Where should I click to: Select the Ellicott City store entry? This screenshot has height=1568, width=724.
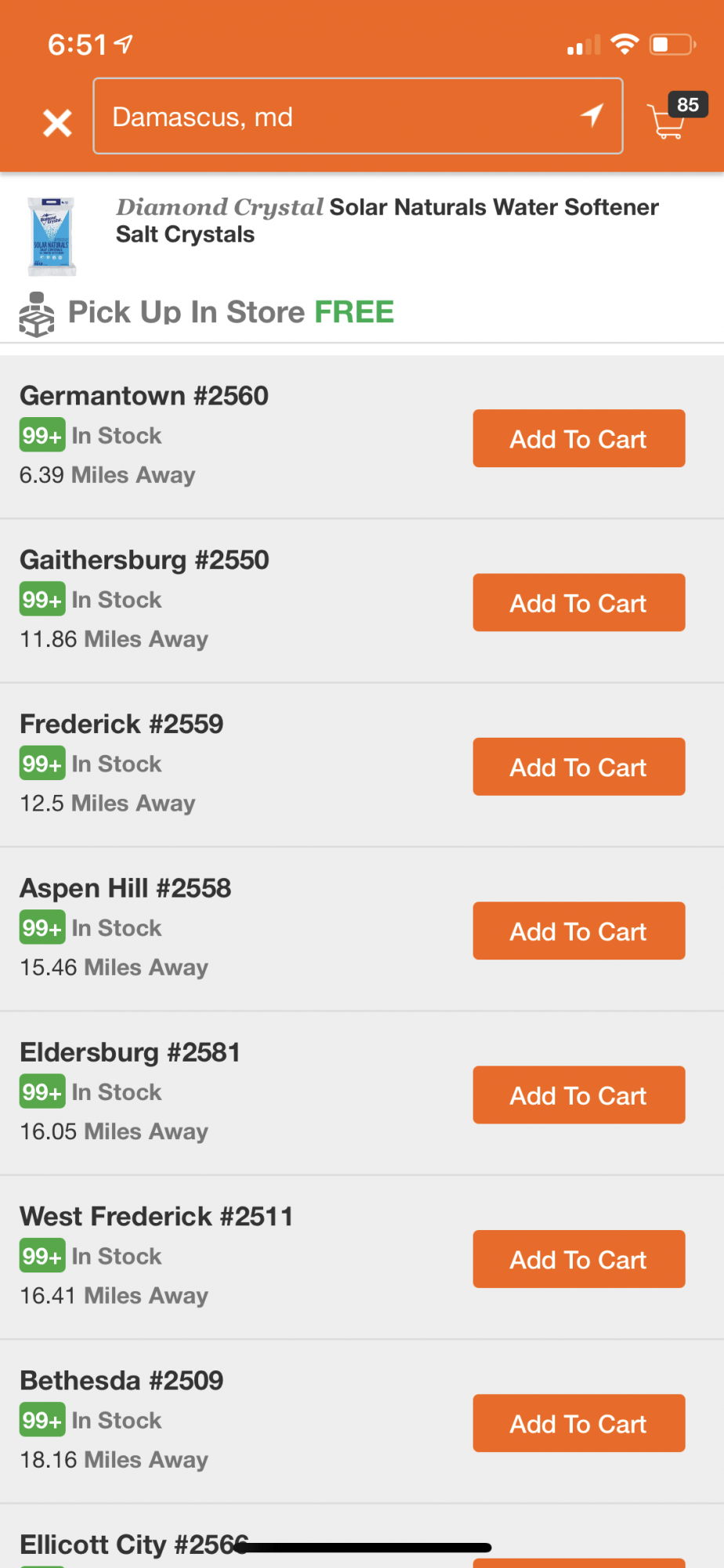[x=134, y=1544]
